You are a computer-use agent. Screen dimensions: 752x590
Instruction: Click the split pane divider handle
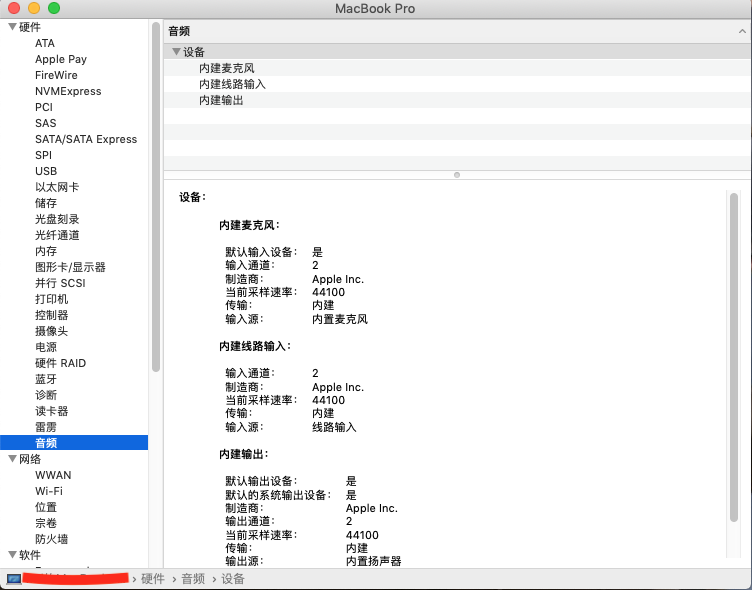click(457, 175)
